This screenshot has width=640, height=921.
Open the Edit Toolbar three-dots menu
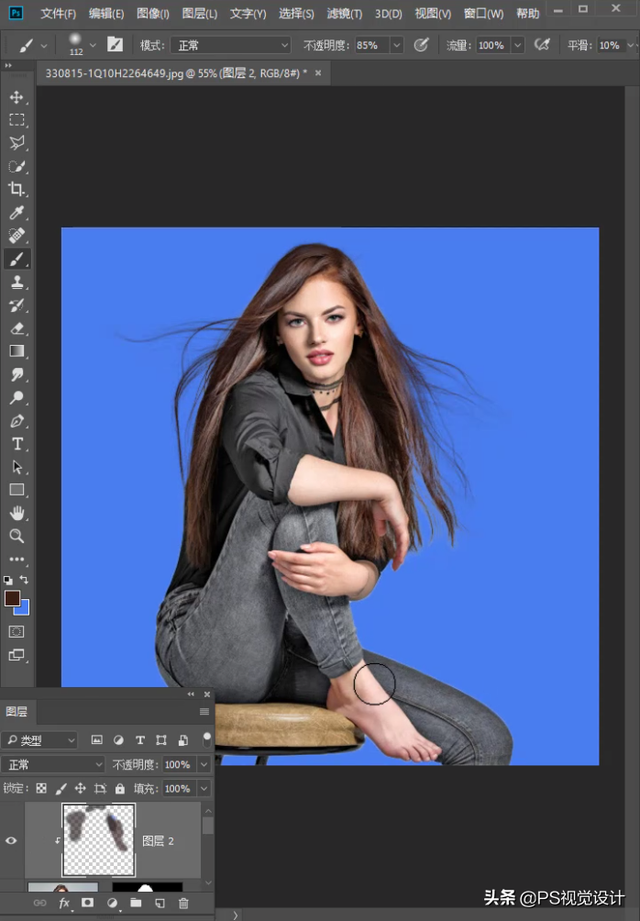(x=16, y=559)
